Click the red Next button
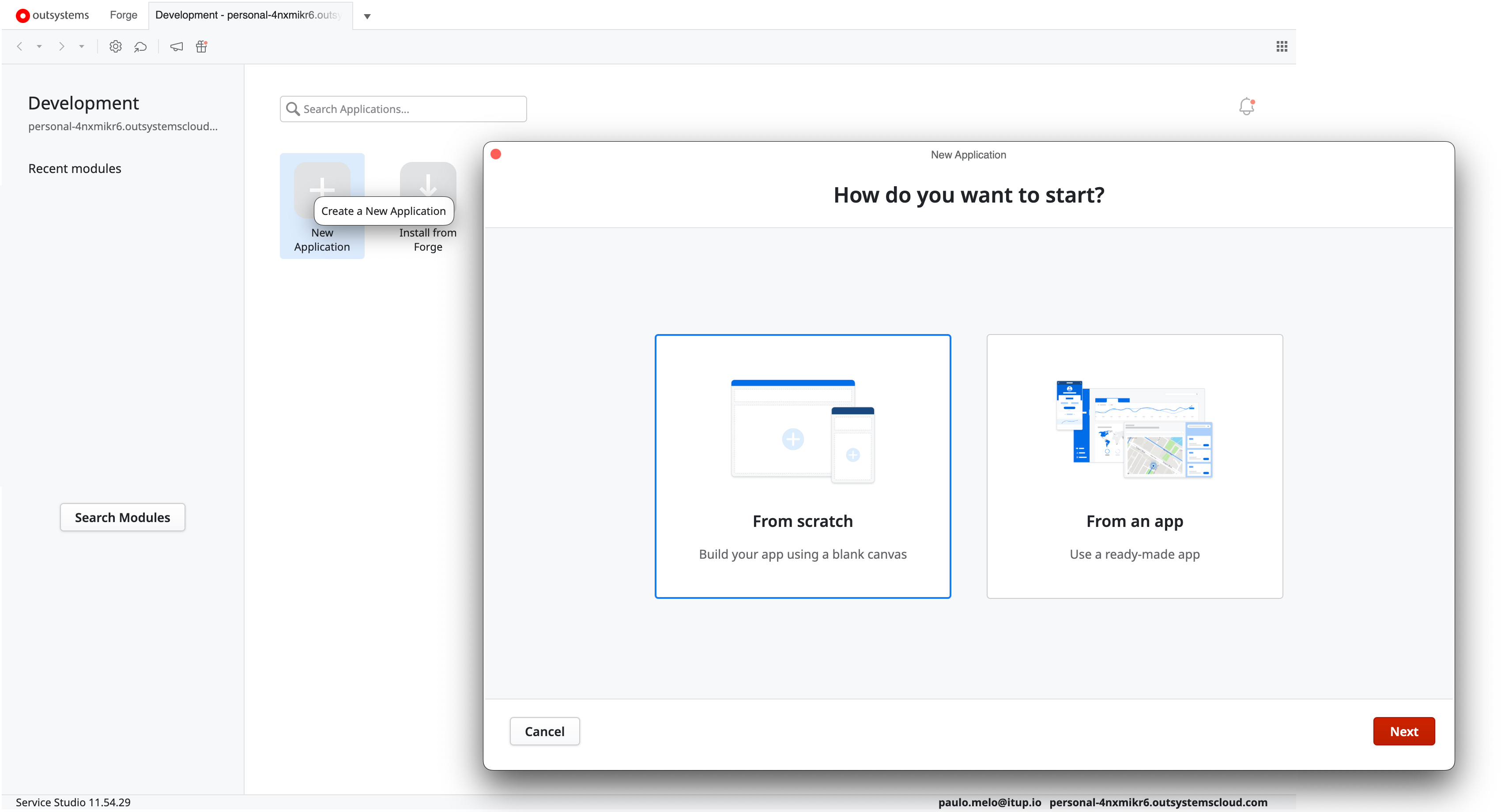This screenshot has height=812, width=1501. 1404,731
